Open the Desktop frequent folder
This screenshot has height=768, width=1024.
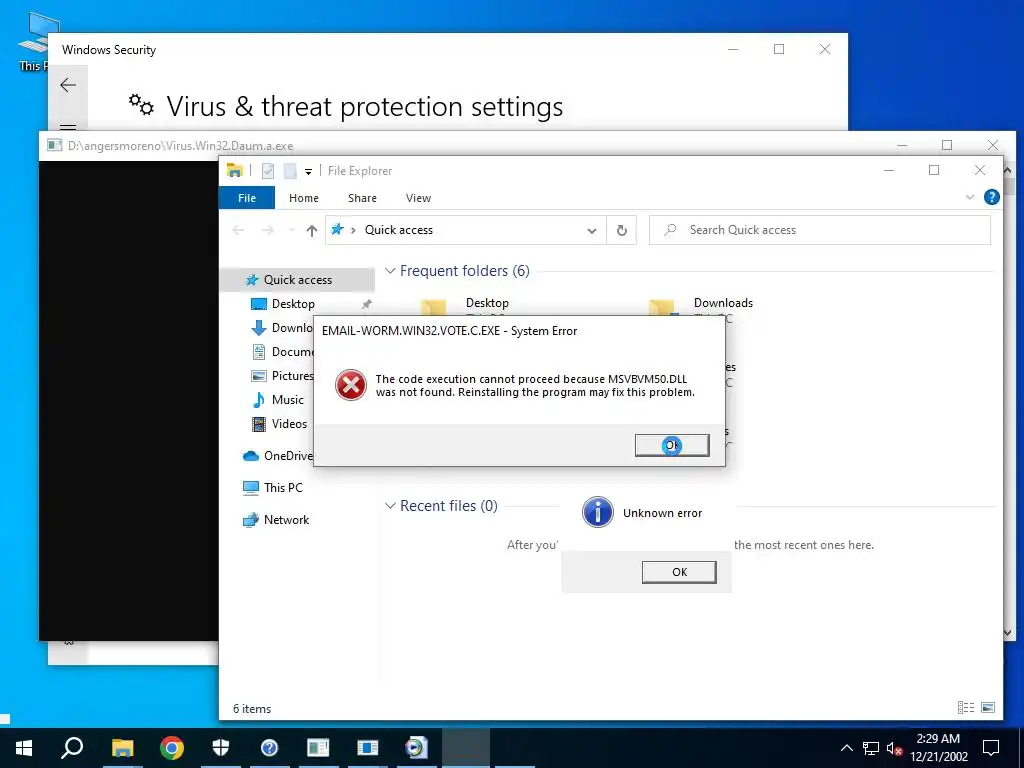[487, 303]
